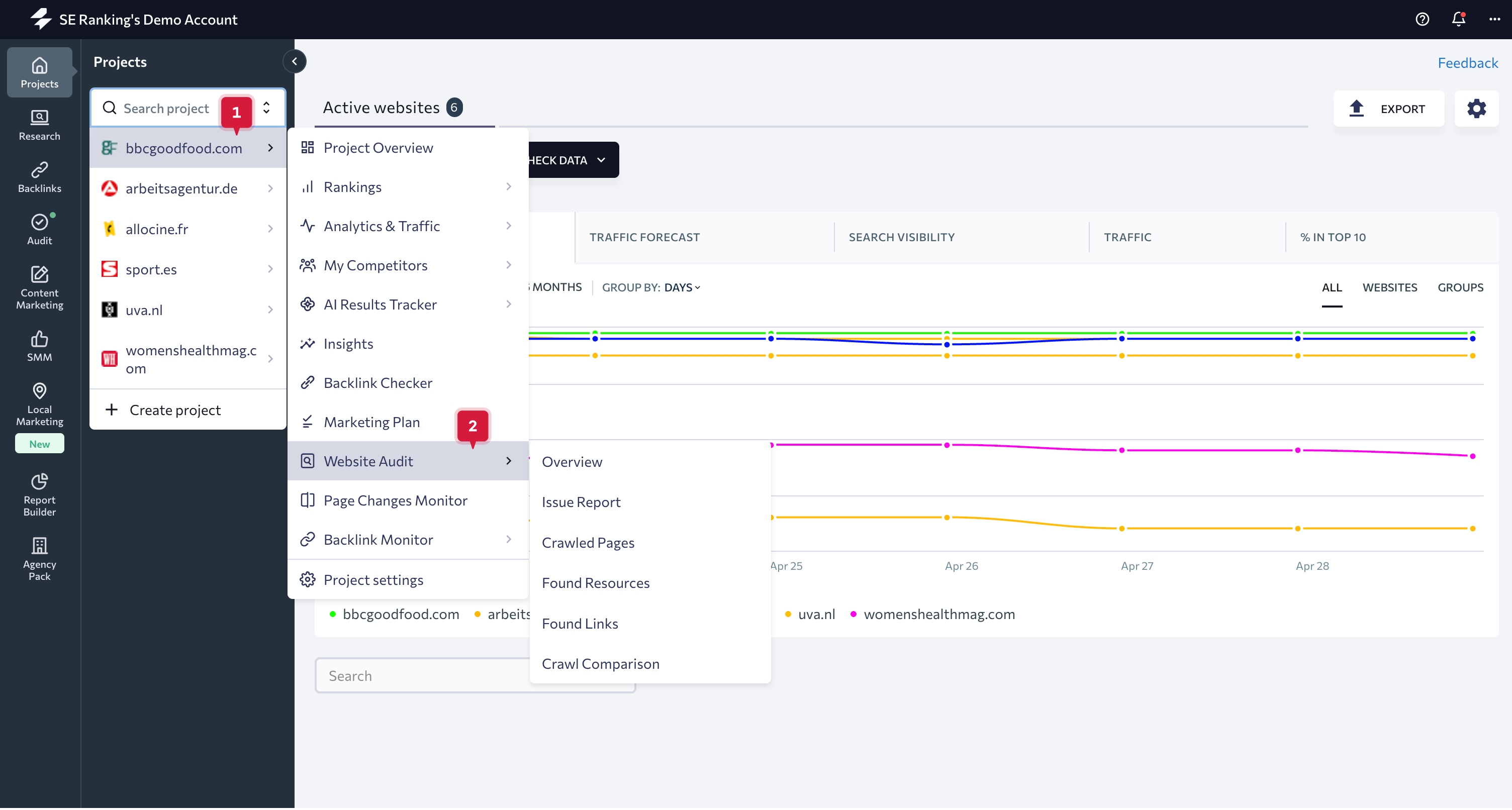1512x810 pixels.
Task: Open Crawled Pages submenu item
Action: pos(650,544)
